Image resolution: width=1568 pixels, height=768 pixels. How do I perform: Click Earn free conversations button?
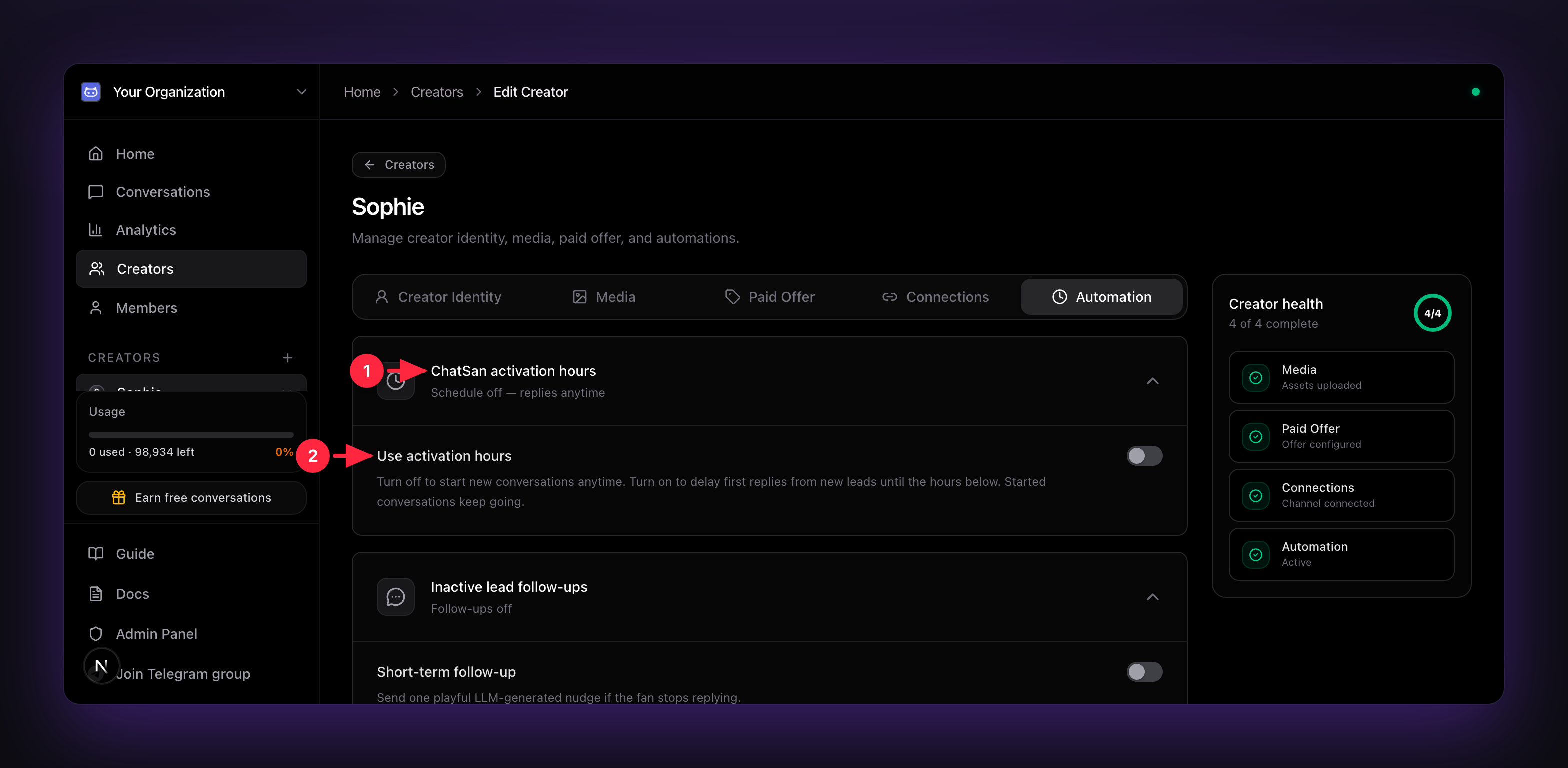tap(191, 498)
